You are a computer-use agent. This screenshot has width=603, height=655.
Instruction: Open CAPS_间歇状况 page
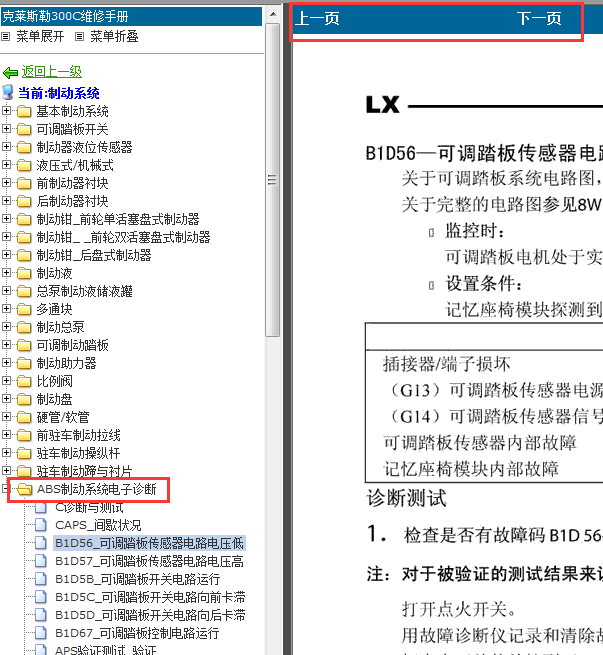[98, 525]
